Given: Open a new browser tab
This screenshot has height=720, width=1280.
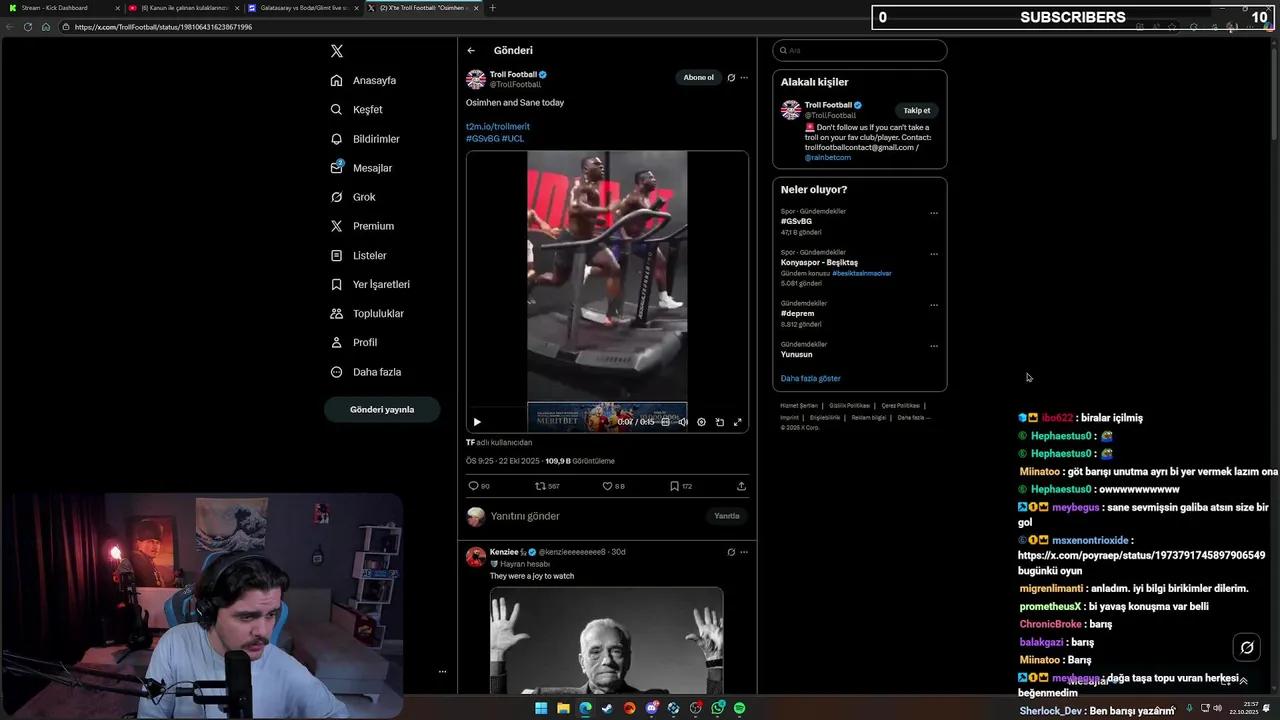Looking at the screenshot, I should (x=492, y=8).
